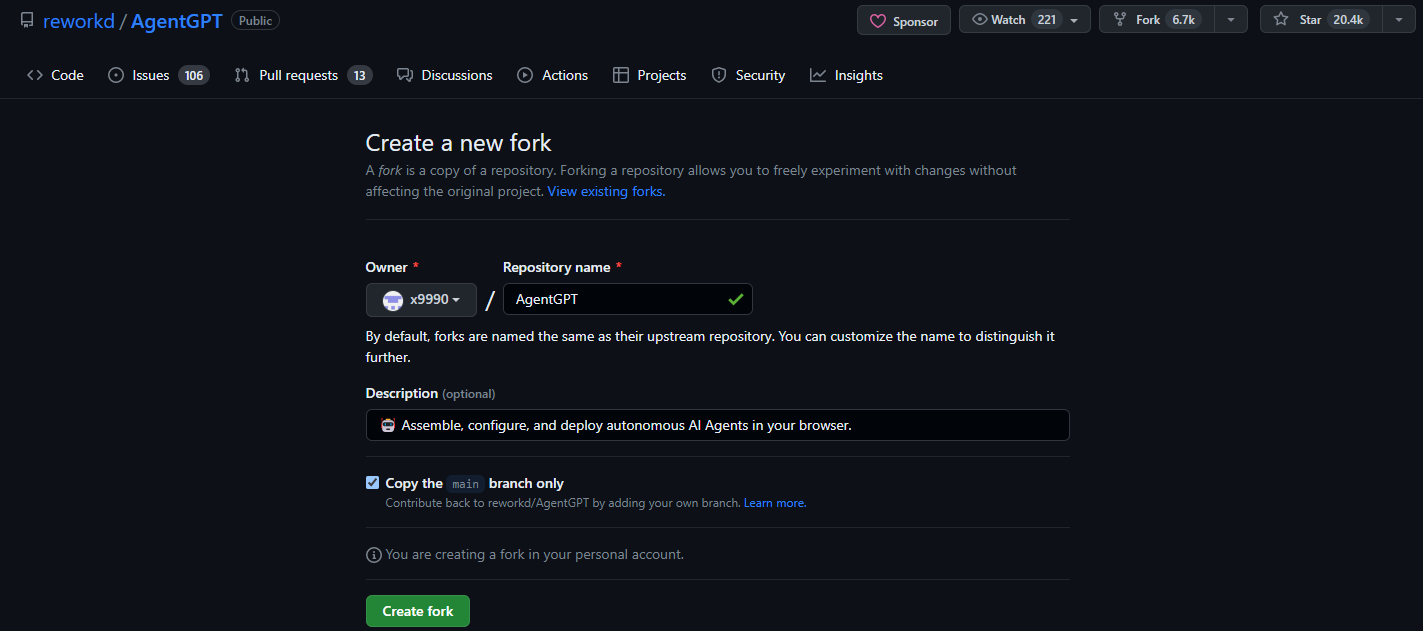Click the x9990 owner avatar
The width and height of the screenshot is (1423, 631).
(x=393, y=300)
